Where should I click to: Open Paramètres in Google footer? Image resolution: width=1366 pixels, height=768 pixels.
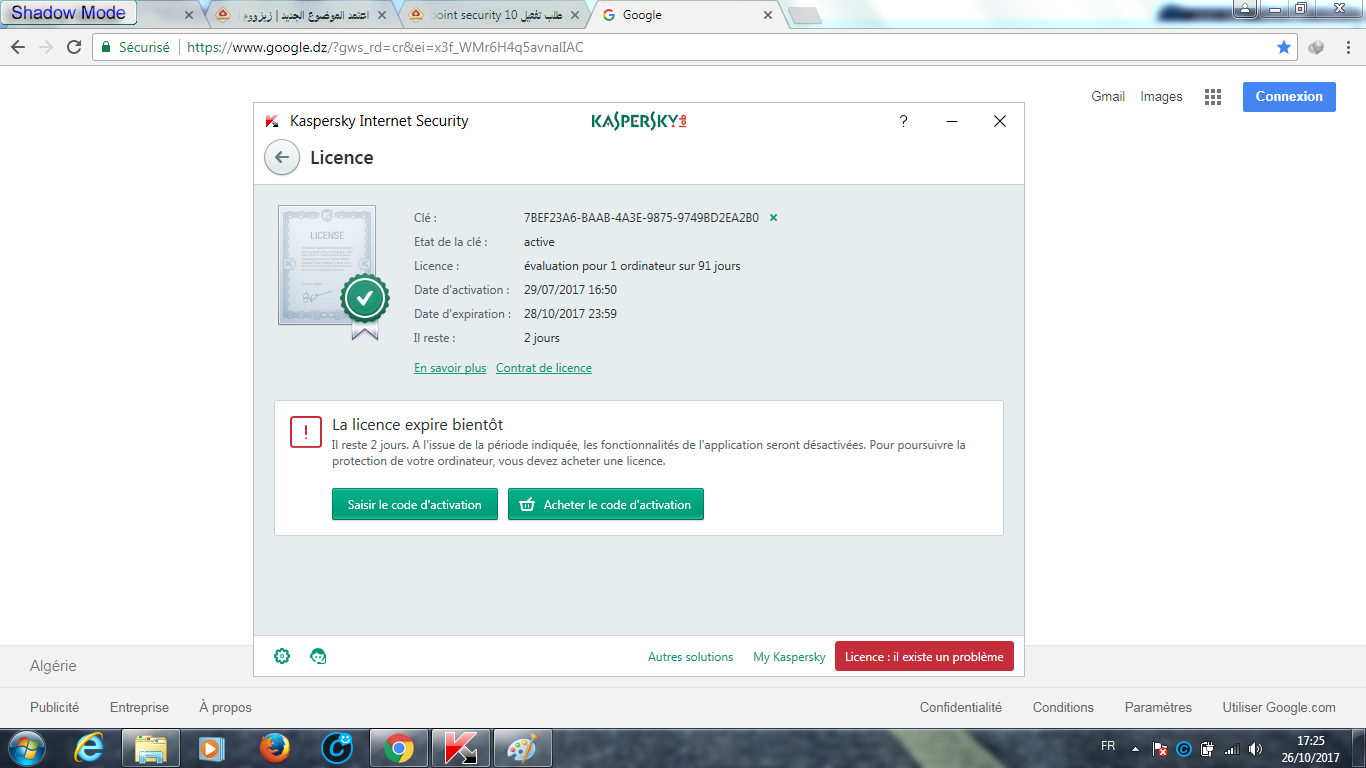click(x=1158, y=707)
